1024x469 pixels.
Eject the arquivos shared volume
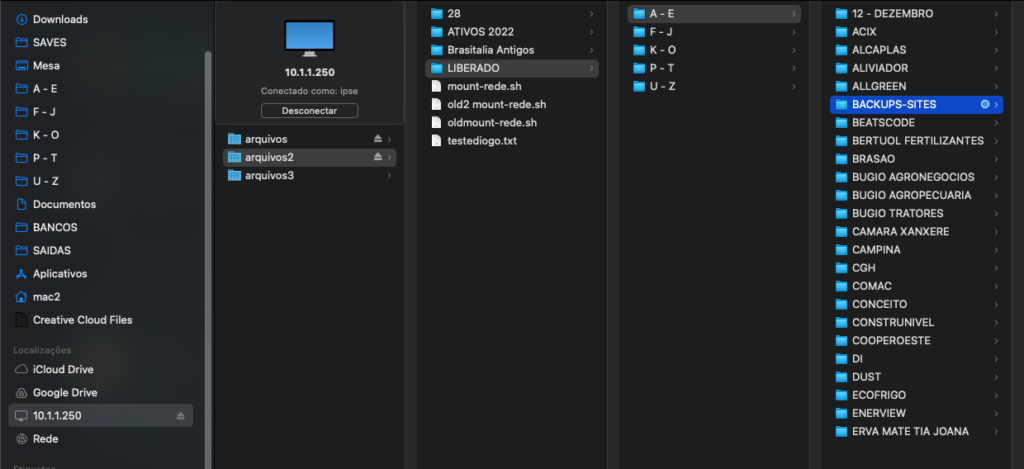tap(377, 139)
